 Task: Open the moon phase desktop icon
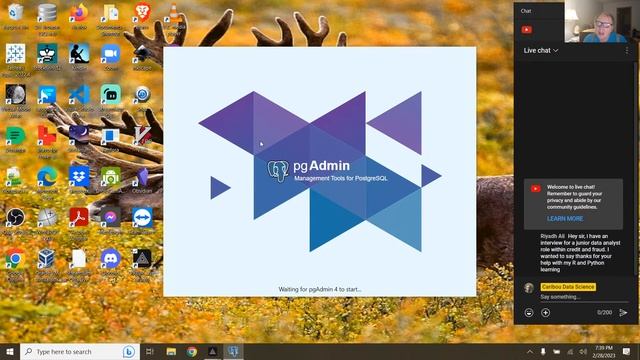pos(16,95)
